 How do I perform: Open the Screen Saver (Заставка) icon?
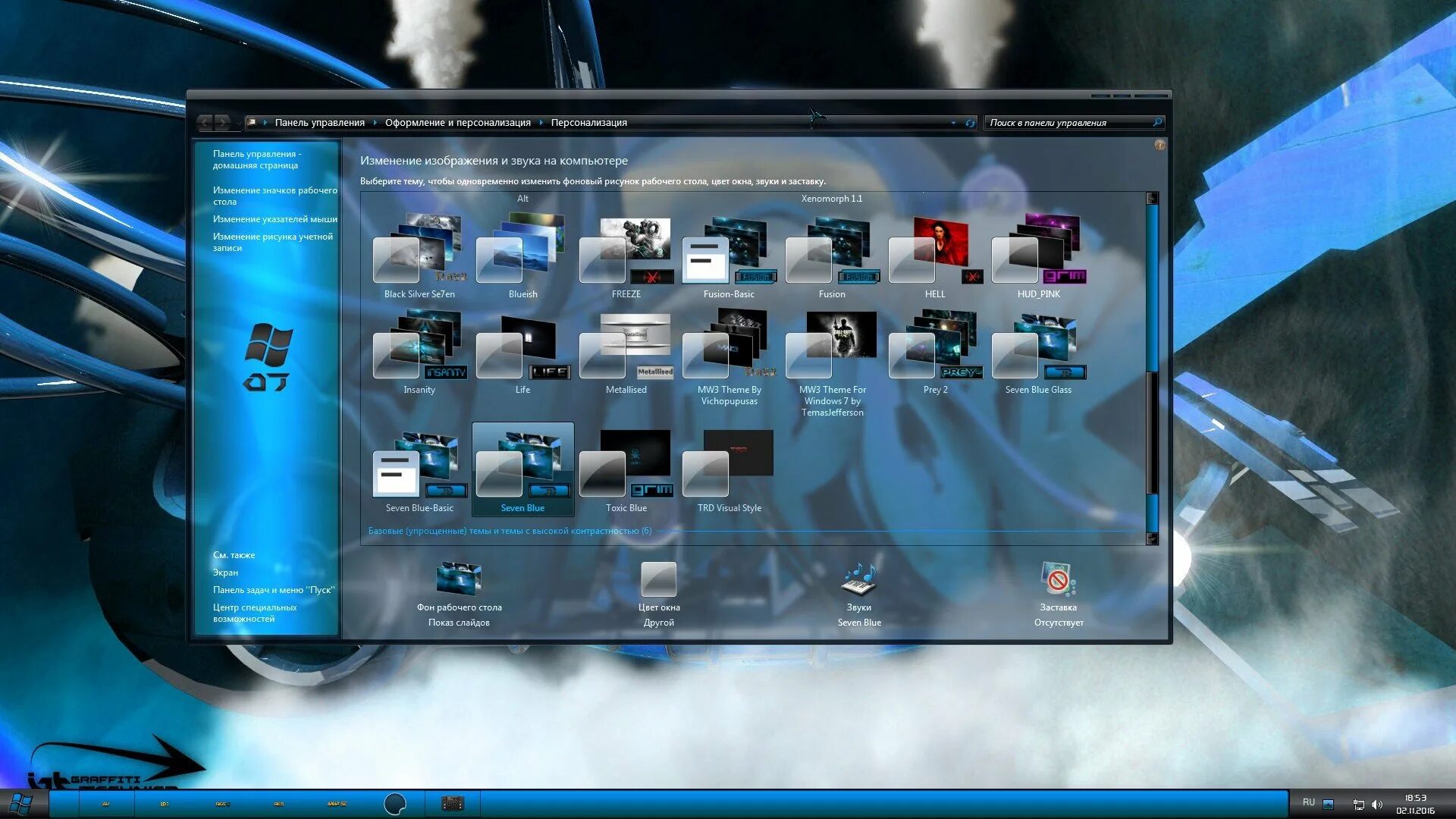(x=1058, y=579)
